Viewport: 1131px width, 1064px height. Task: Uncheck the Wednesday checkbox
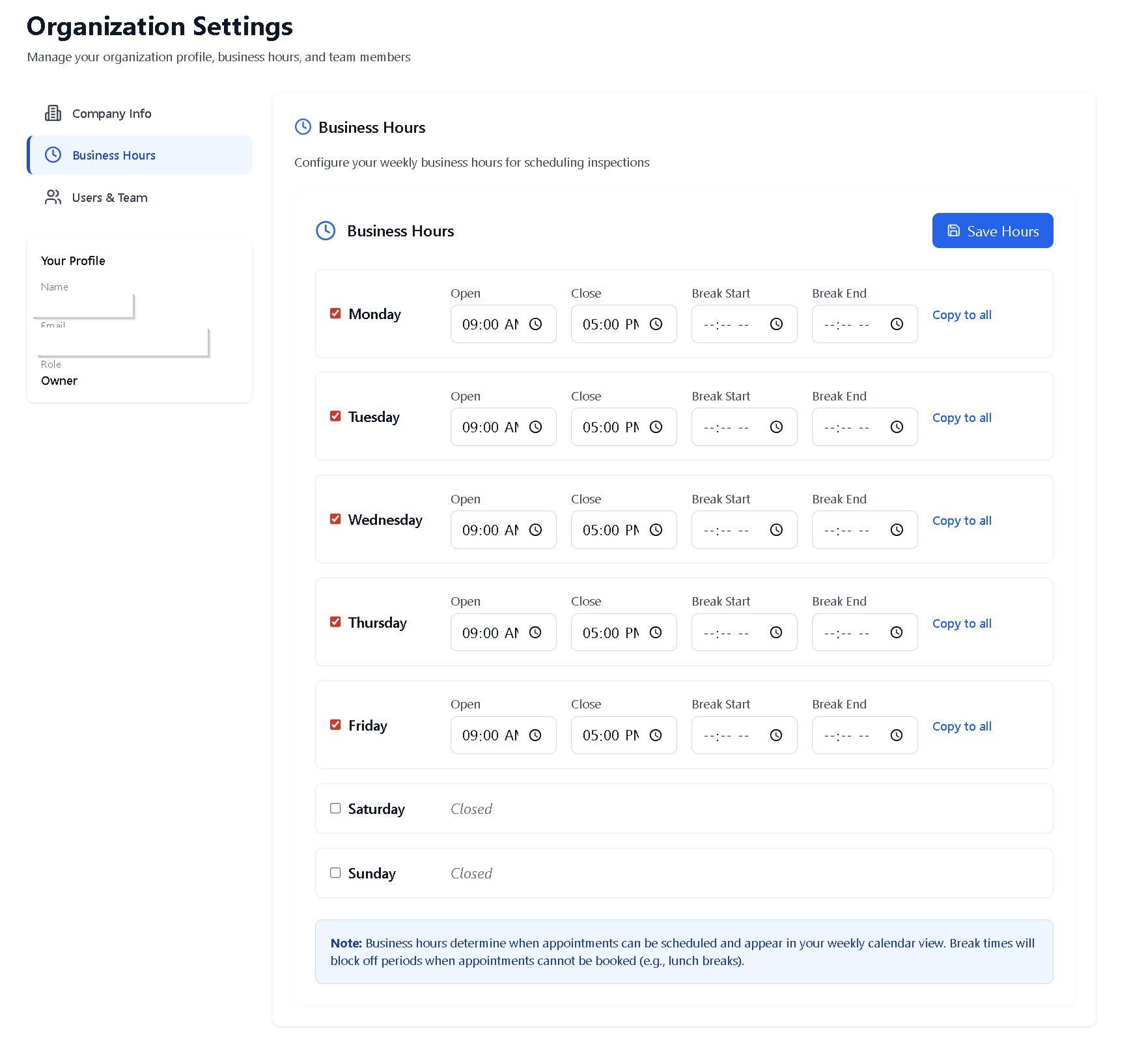[335, 519]
